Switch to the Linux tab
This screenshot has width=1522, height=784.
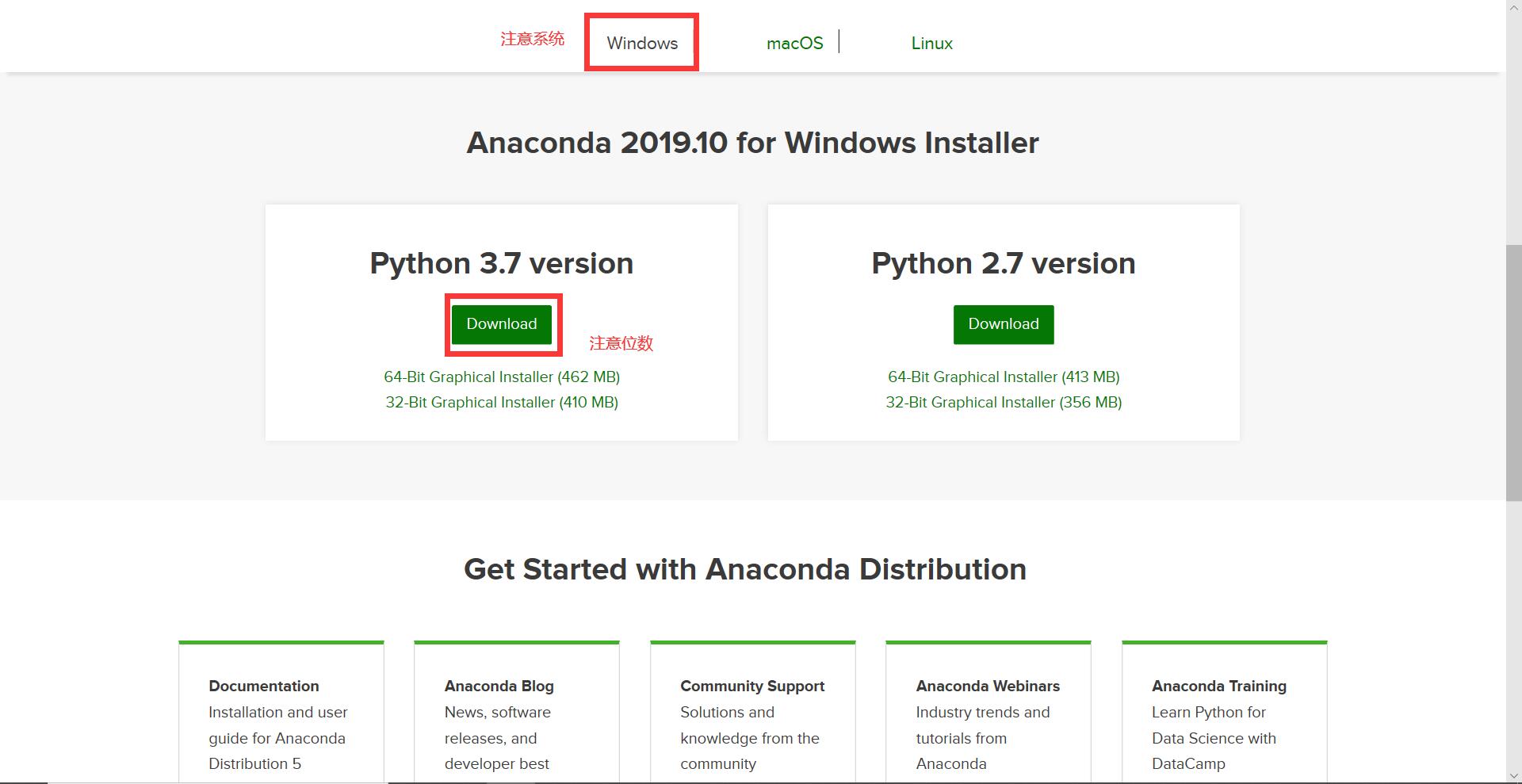tap(931, 43)
